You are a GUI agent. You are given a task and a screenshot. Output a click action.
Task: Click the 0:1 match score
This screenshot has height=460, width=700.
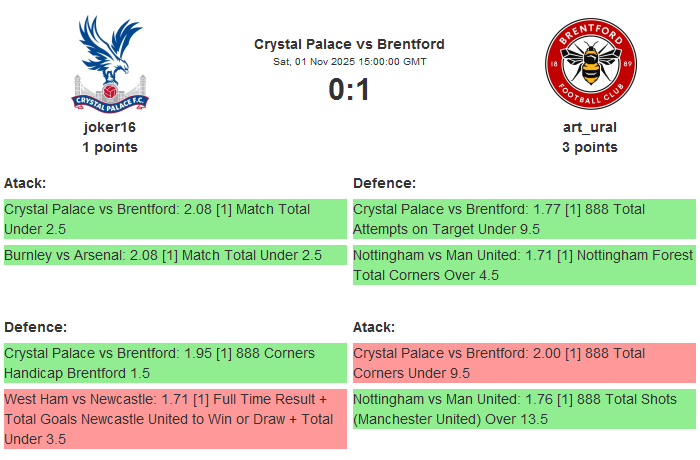pos(349,90)
